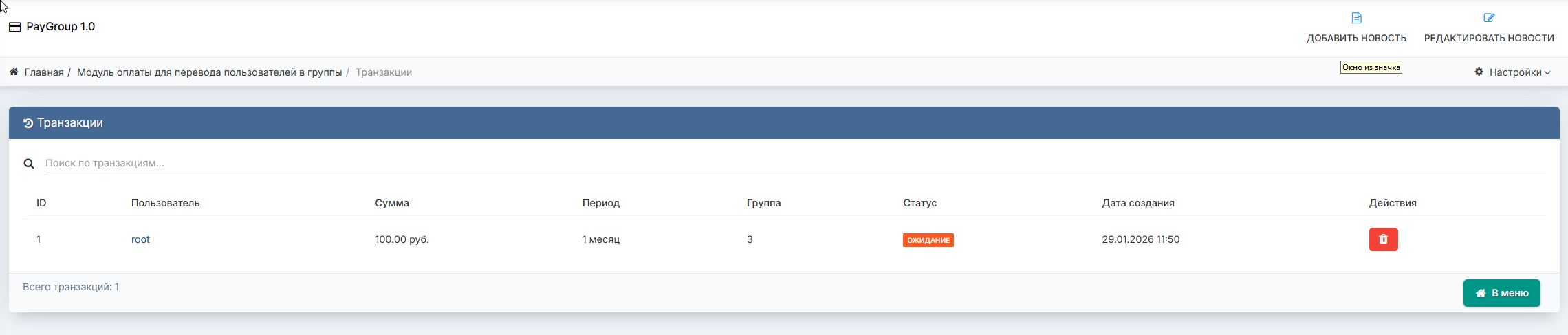Screen dimensions: 1568x335
Task: Click the history icon in Транзакции header
Action: (x=28, y=123)
